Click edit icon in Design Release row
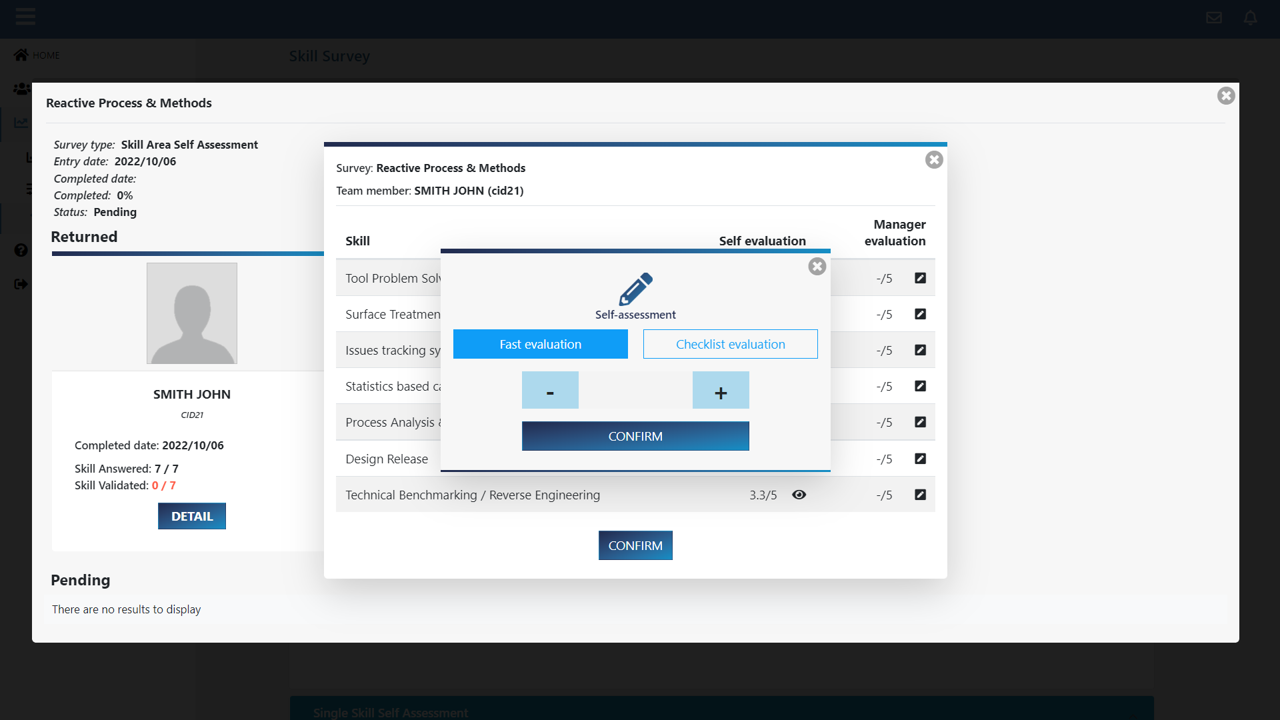1280x720 pixels. coord(920,459)
